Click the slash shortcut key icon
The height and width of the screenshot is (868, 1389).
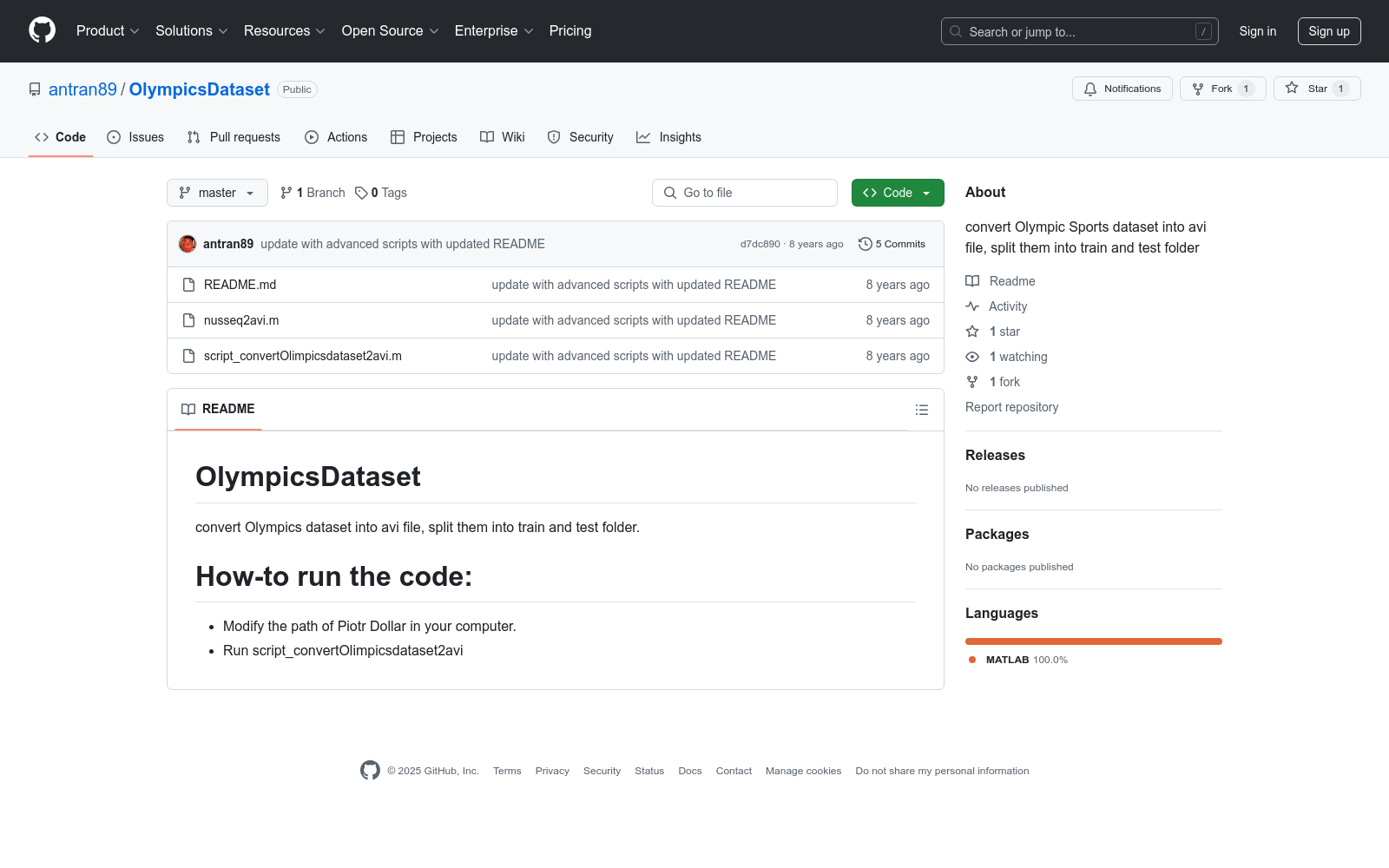click(1203, 31)
